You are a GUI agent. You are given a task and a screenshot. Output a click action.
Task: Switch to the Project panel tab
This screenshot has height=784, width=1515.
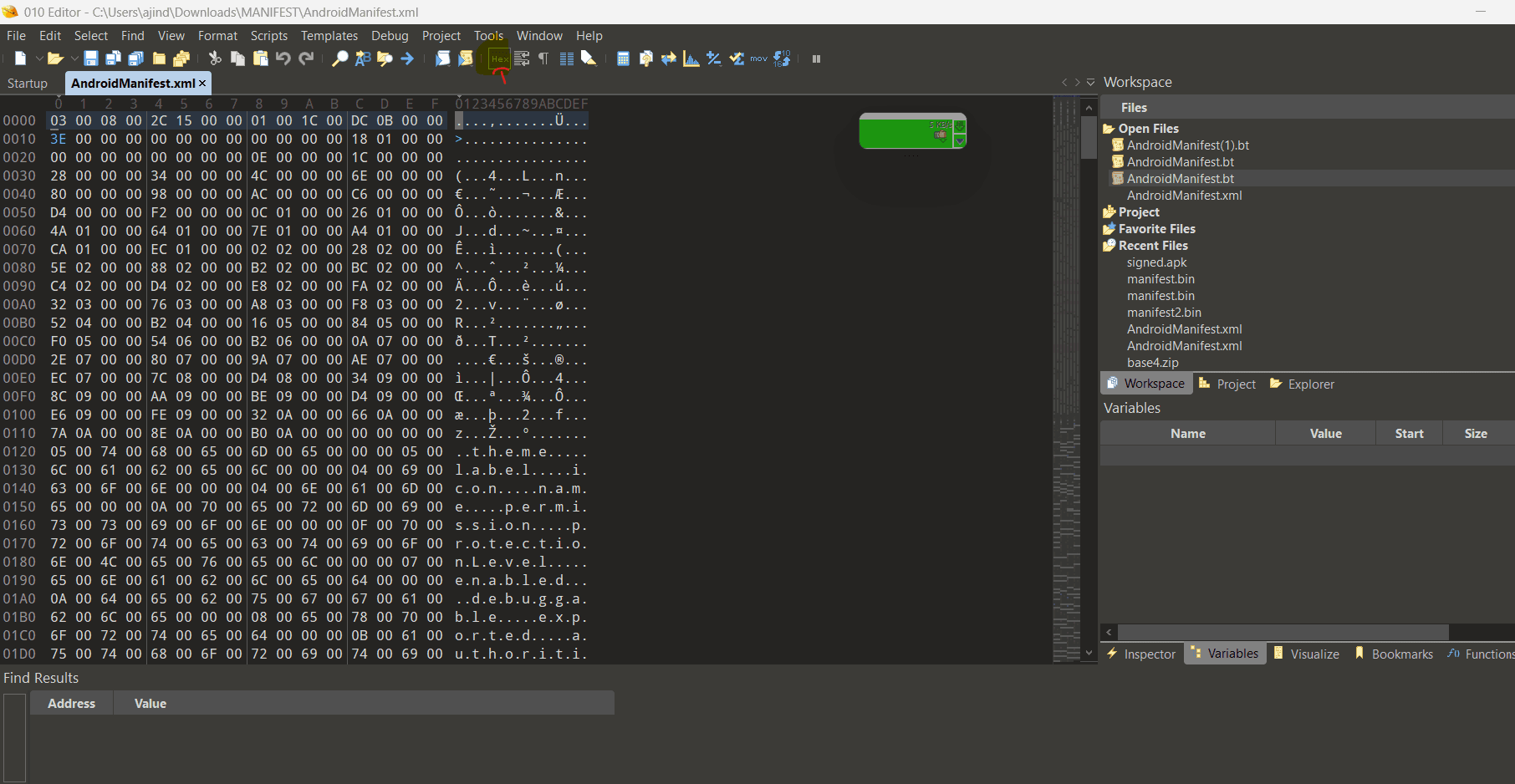pyautogui.click(x=1227, y=384)
